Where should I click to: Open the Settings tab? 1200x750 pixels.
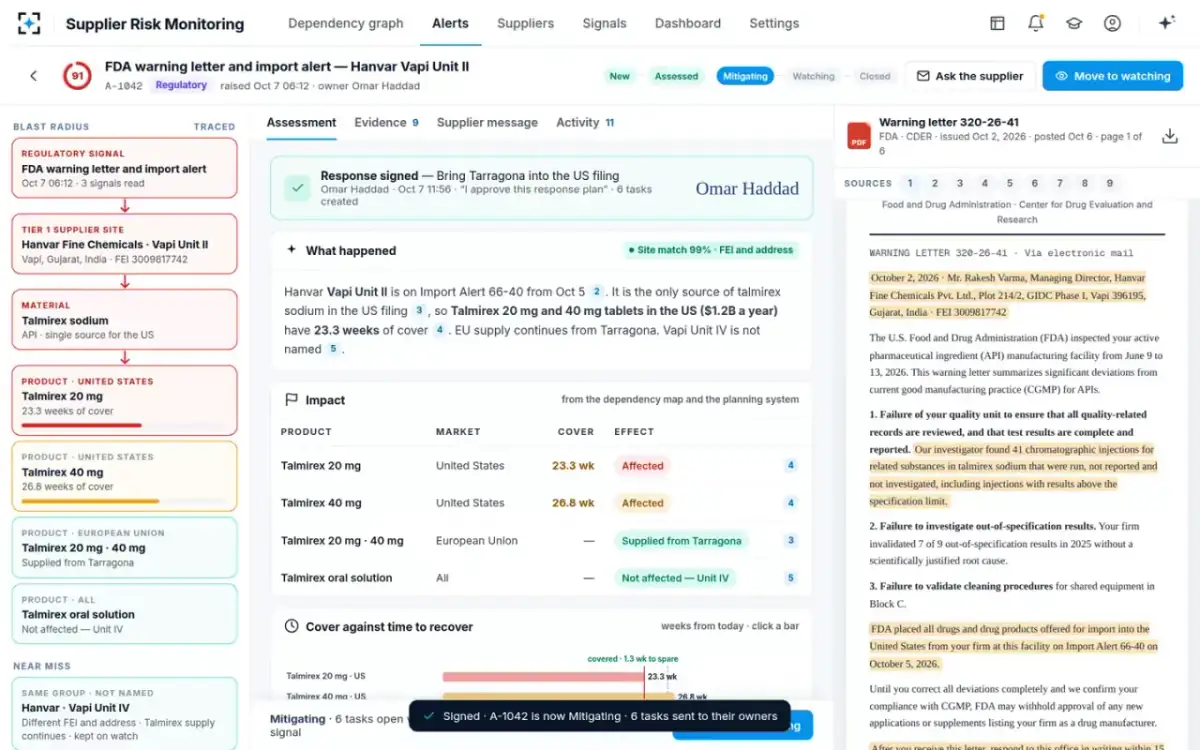click(x=774, y=23)
